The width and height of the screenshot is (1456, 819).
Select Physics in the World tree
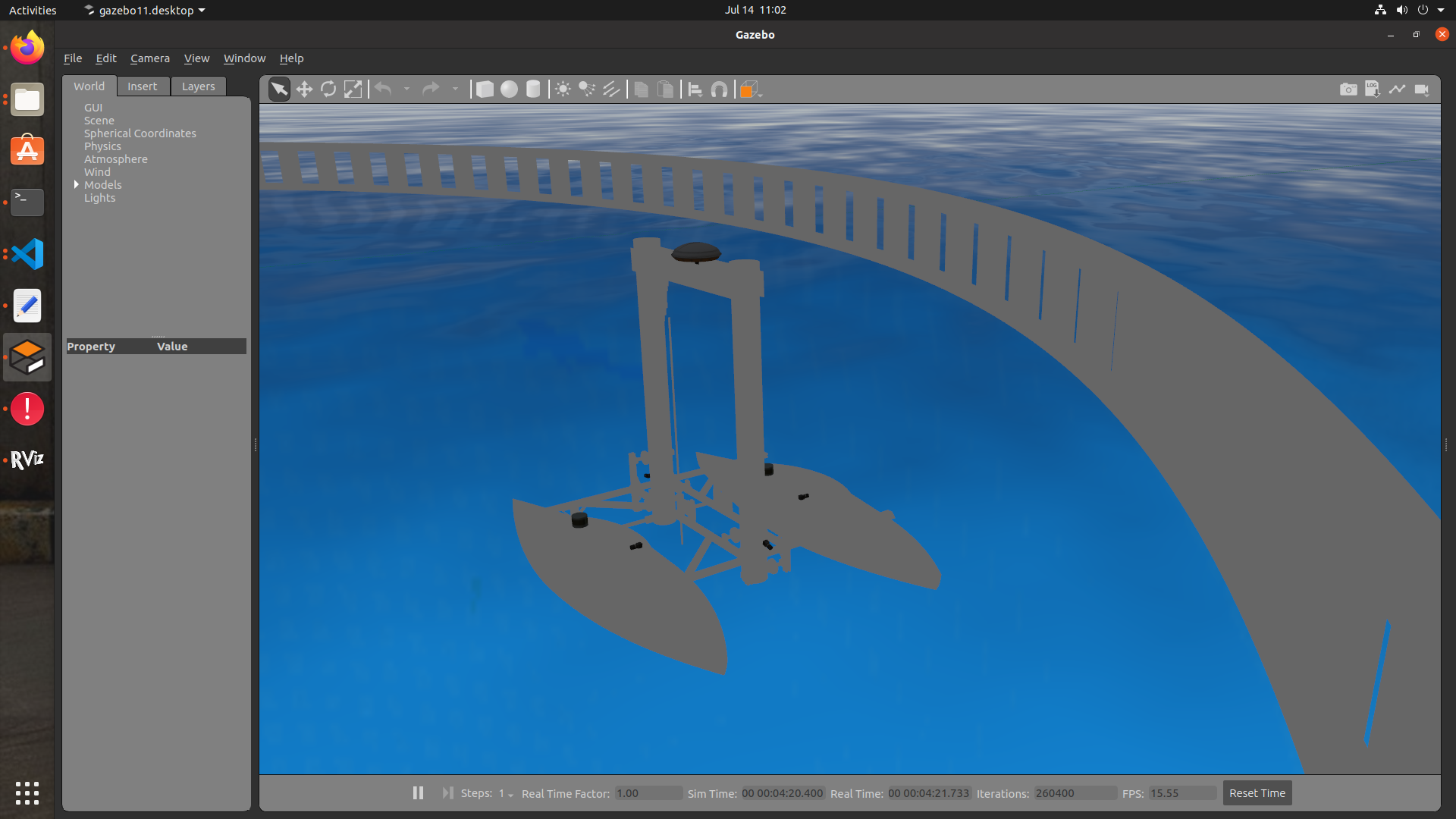point(102,146)
